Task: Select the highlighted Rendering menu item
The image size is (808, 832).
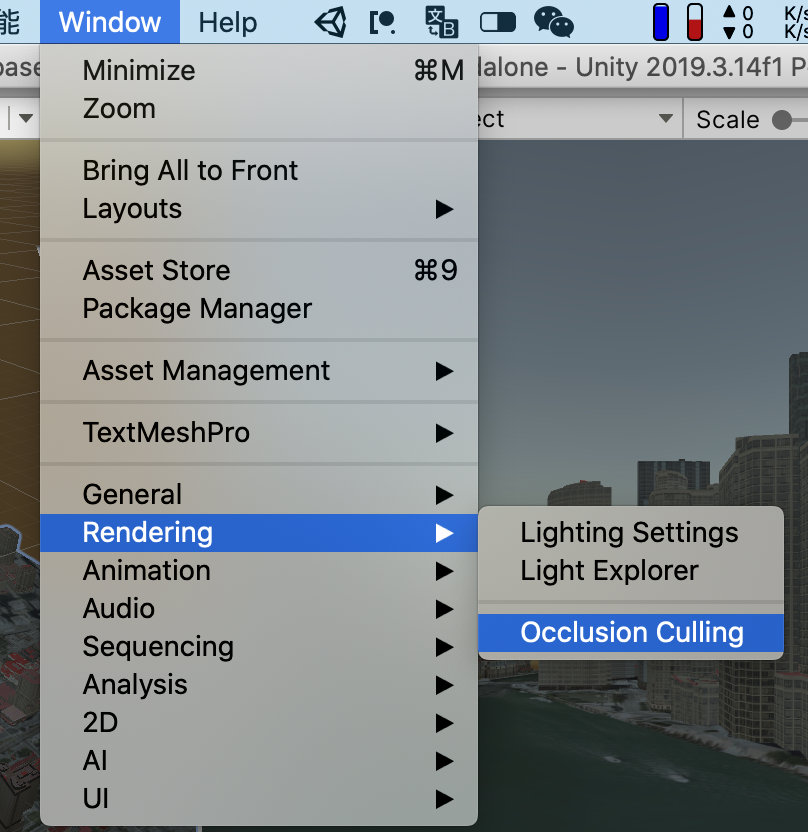Action: point(259,533)
